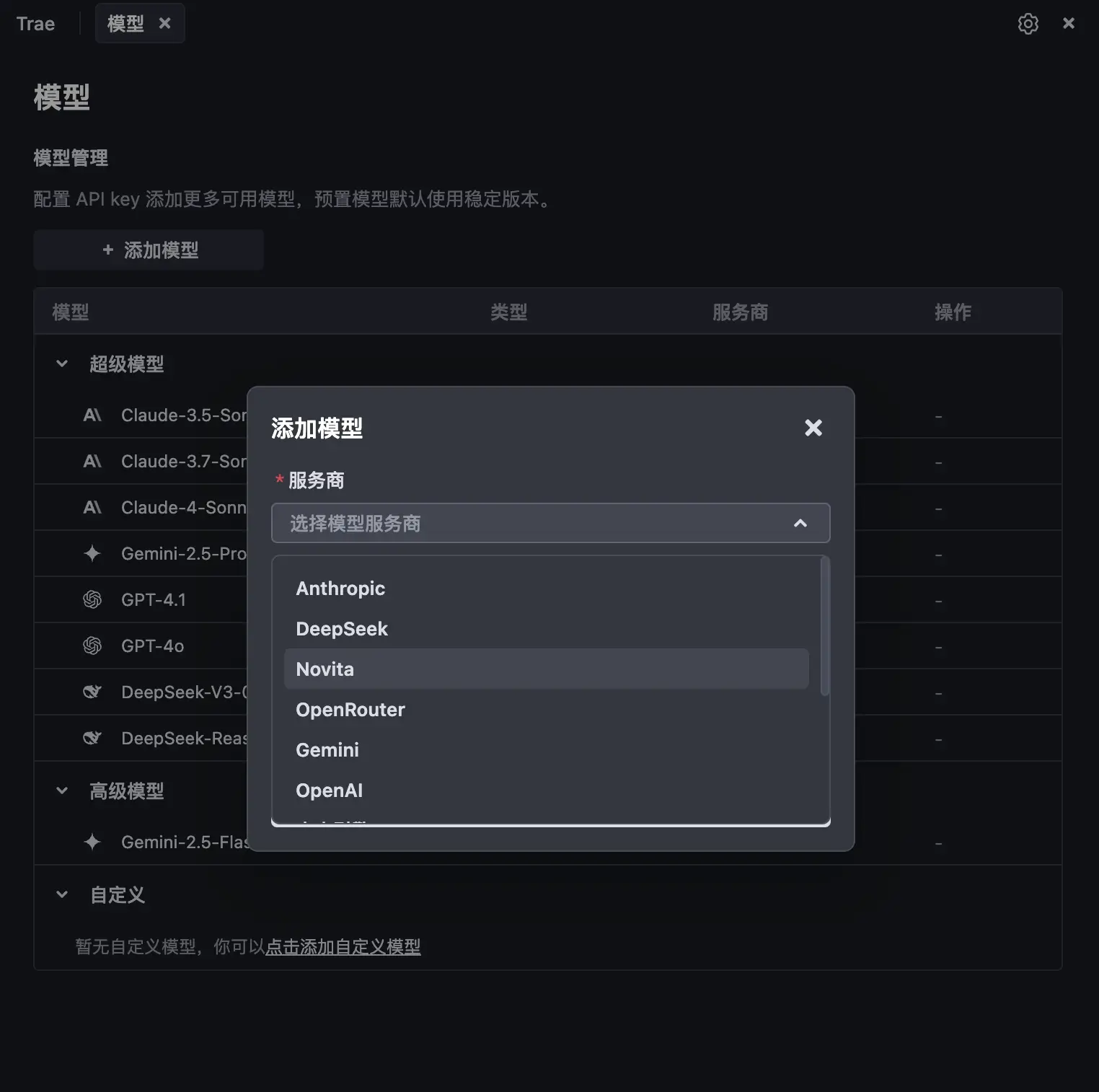The image size is (1099, 1092).
Task: Click the Anthropic icon beside Claude-4-Sonnet
Action: pyautogui.click(x=92, y=508)
